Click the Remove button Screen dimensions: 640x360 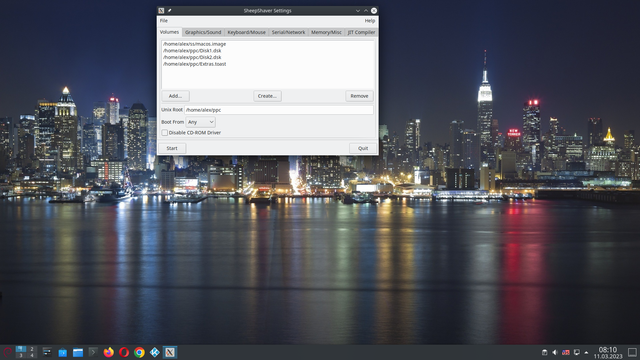pyautogui.click(x=359, y=96)
